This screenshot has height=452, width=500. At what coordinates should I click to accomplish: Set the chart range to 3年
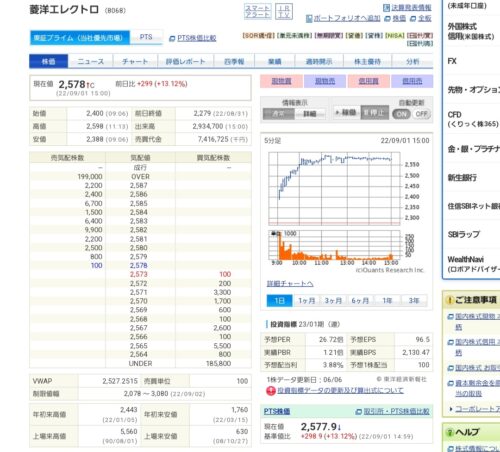click(x=414, y=301)
